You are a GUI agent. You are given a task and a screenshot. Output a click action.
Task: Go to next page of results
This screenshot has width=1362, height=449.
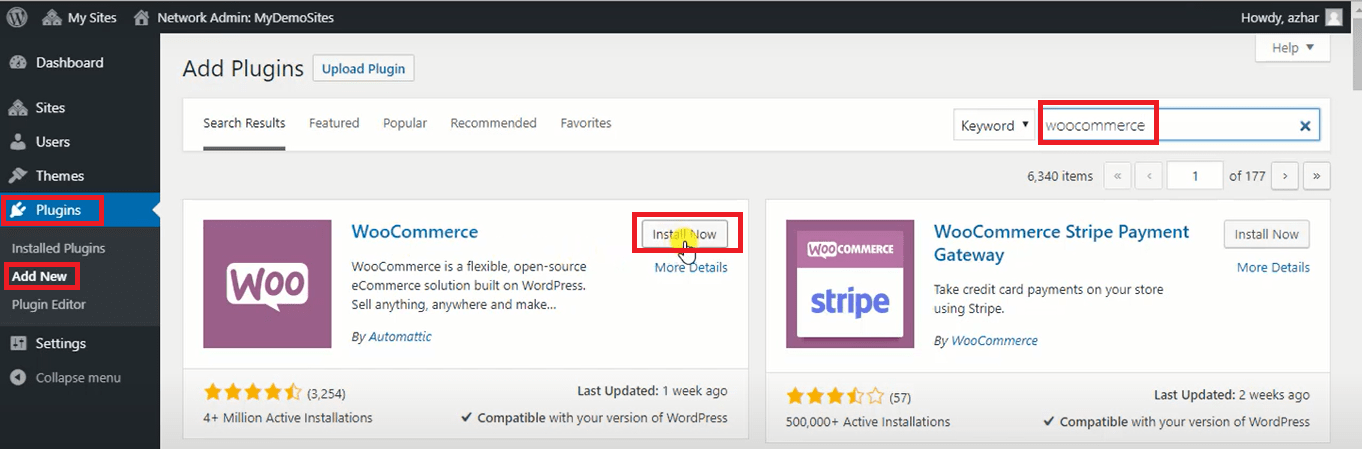[x=1285, y=176]
